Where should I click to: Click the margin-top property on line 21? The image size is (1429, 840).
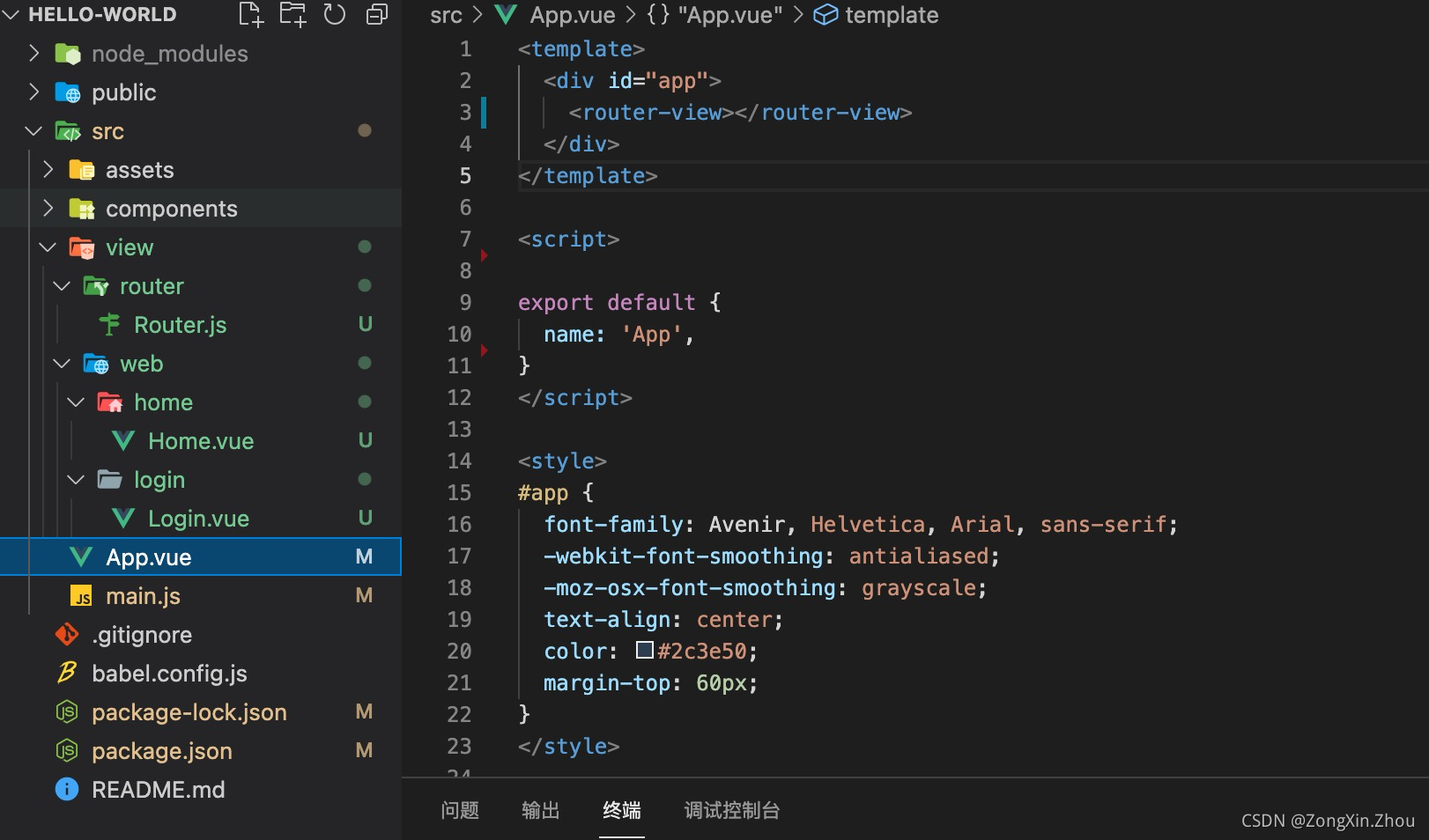pos(607,683)
